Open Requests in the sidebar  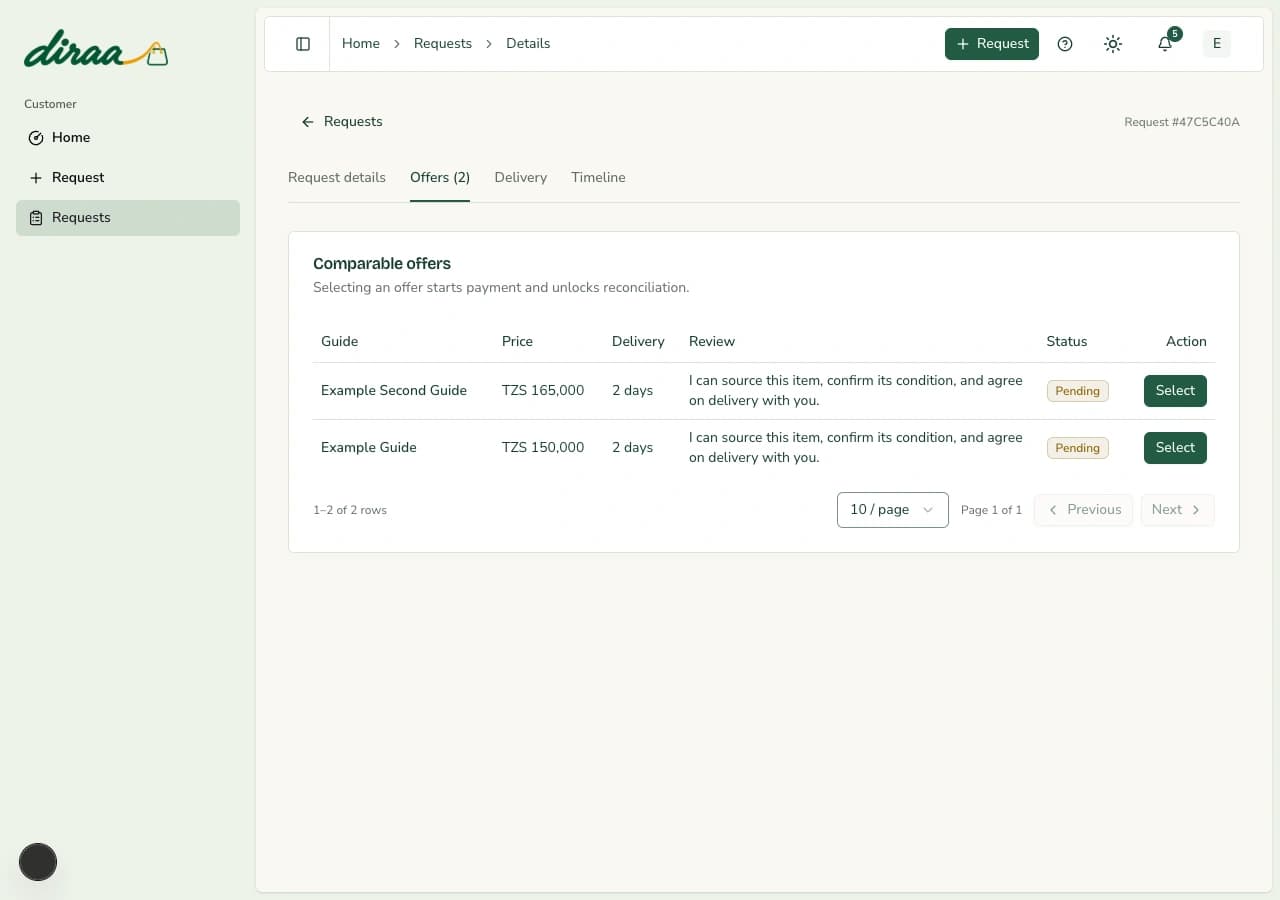point(128,218)
